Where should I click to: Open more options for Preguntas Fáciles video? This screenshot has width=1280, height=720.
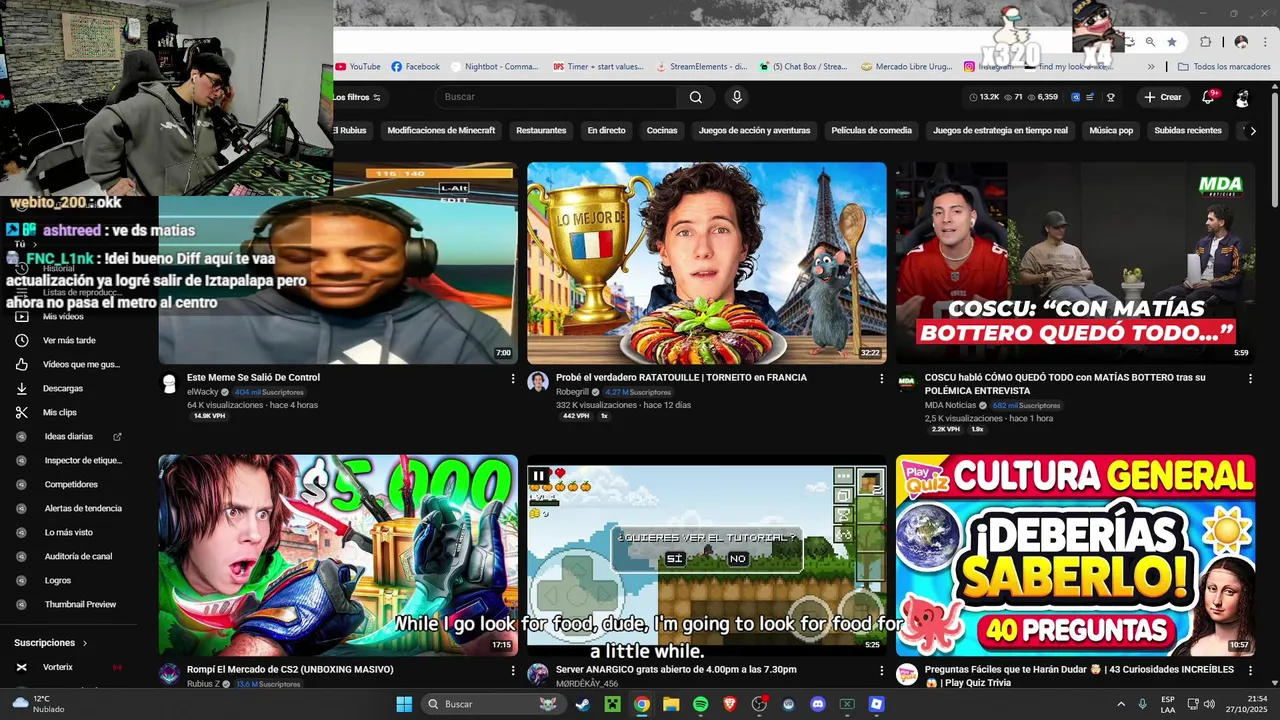point(1250,671)
